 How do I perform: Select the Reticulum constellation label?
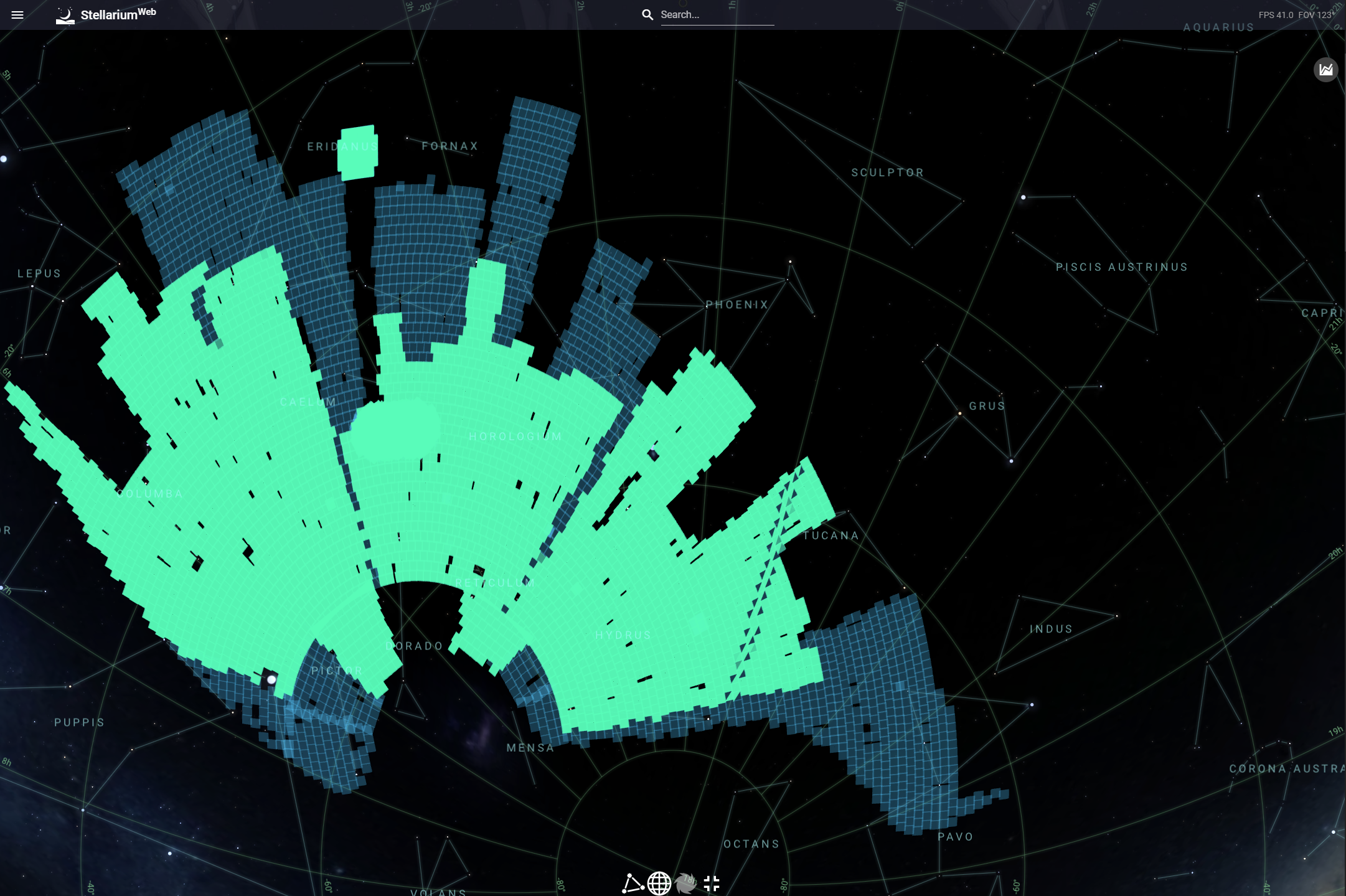(496, 583)
